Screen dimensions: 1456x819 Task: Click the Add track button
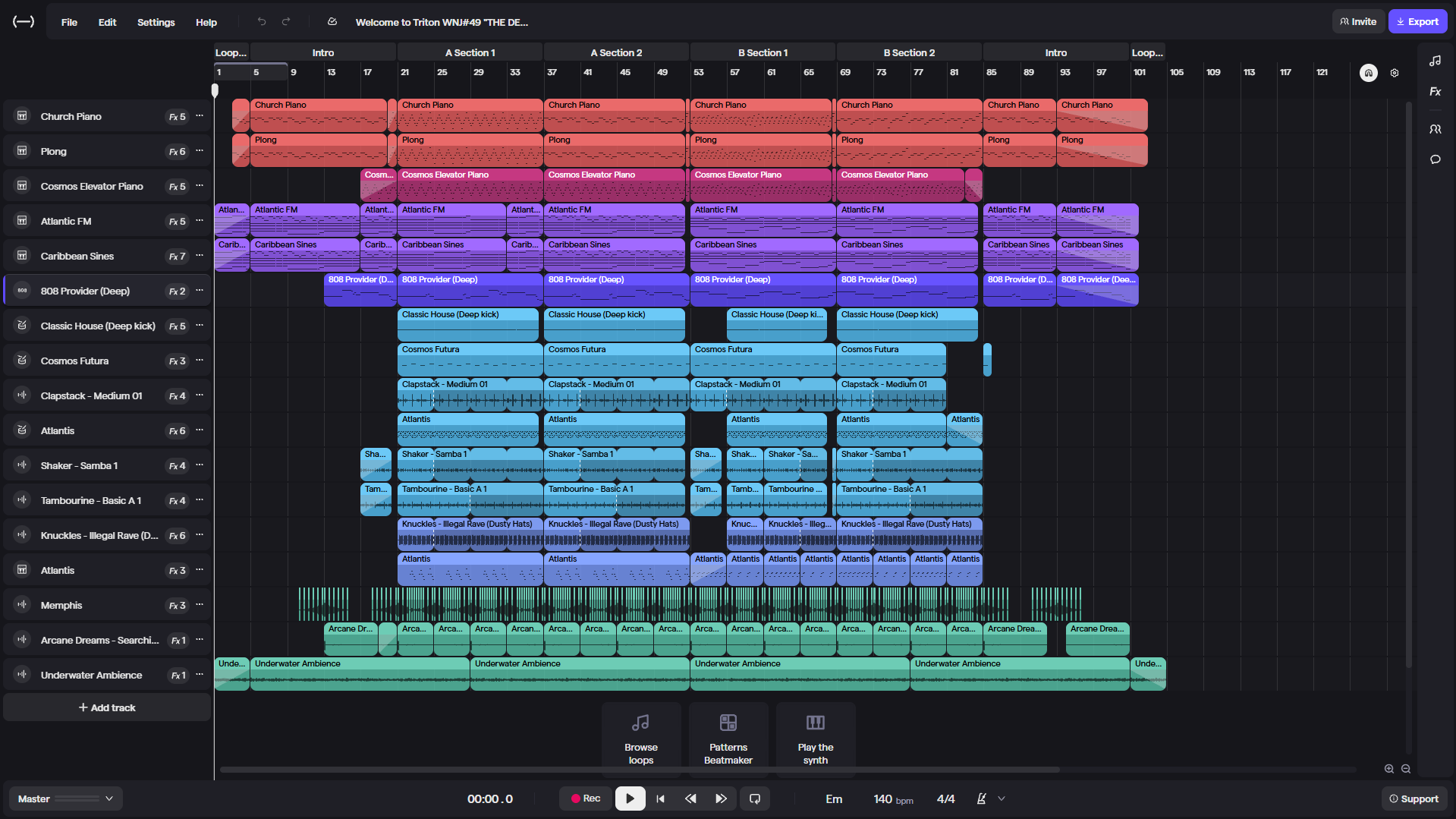tap(107, 707)
